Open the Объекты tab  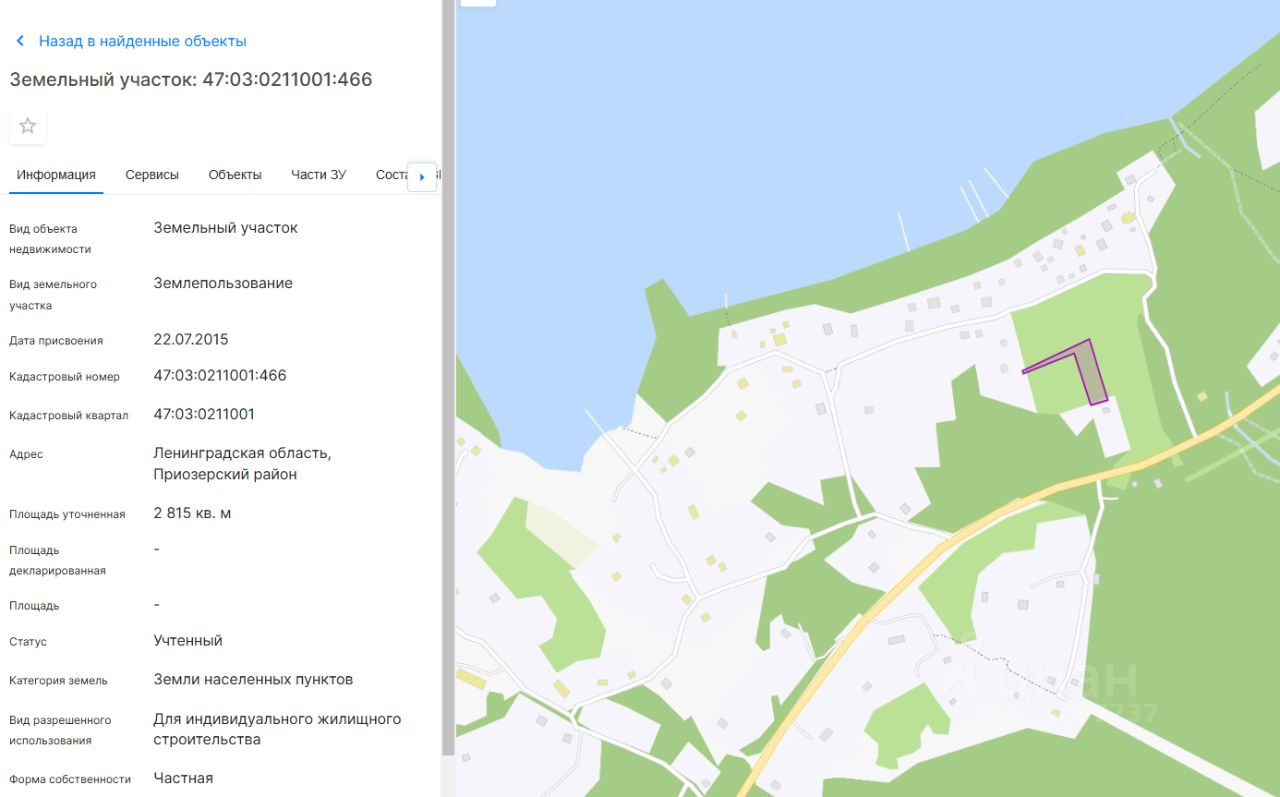click(x=235, y=175)
